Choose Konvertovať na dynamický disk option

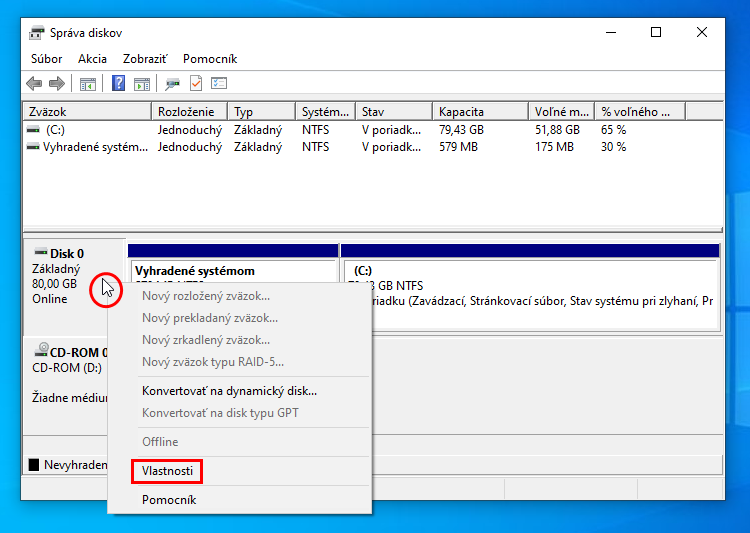tap(229, 391)
